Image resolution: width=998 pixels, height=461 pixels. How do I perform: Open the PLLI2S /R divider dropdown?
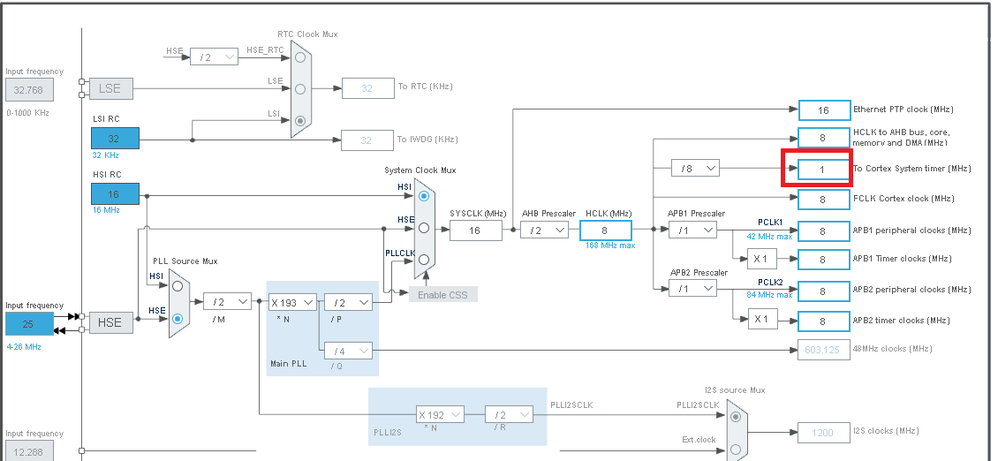tap(509, 415)
